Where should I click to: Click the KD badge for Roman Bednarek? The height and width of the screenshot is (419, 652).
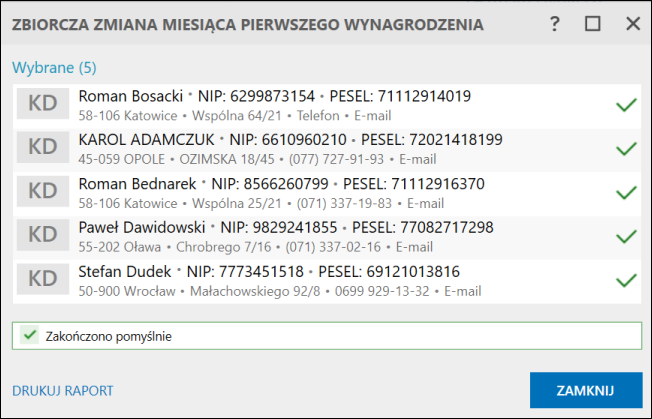[x=43, y=192]
